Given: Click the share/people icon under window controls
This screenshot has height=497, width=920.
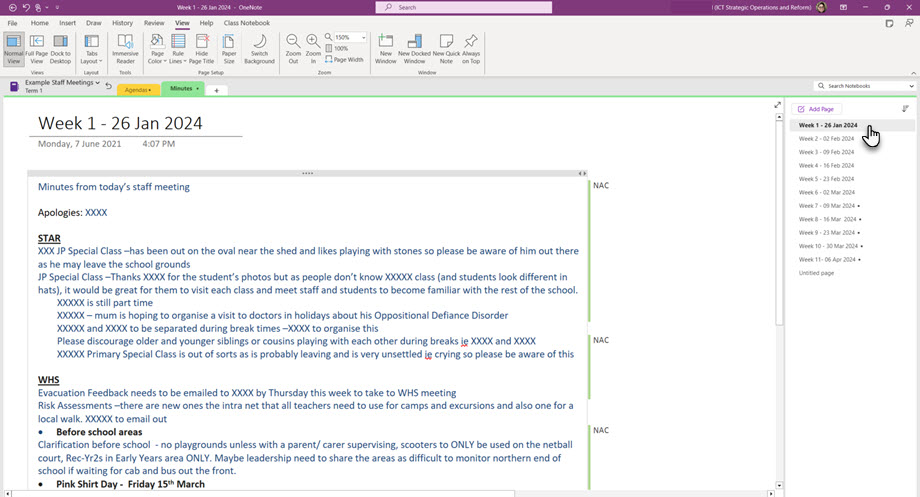Looking at the screenshot, I should pos(909,23).
